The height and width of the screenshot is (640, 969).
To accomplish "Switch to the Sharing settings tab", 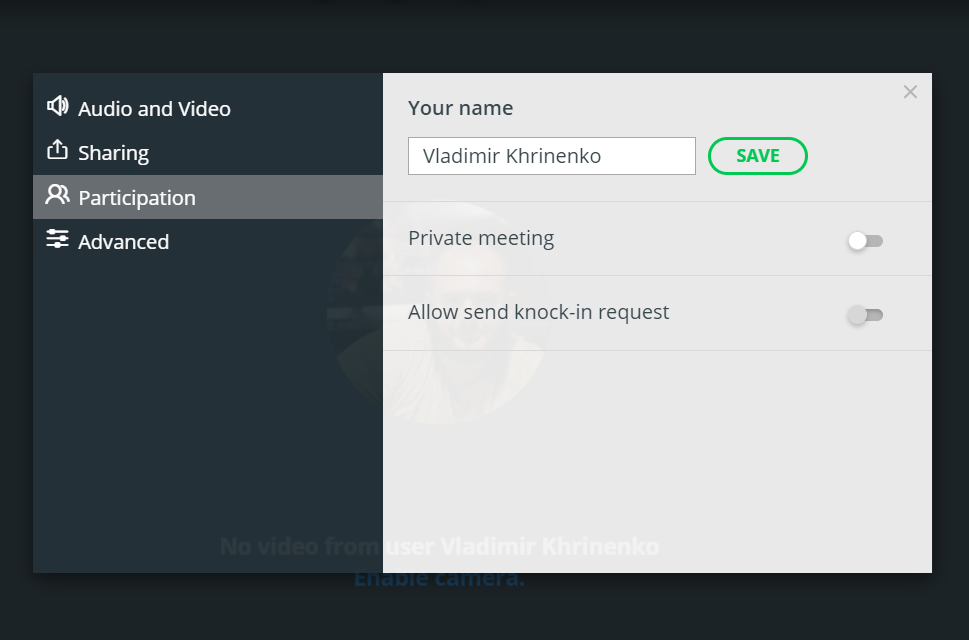I will [208, 153].
